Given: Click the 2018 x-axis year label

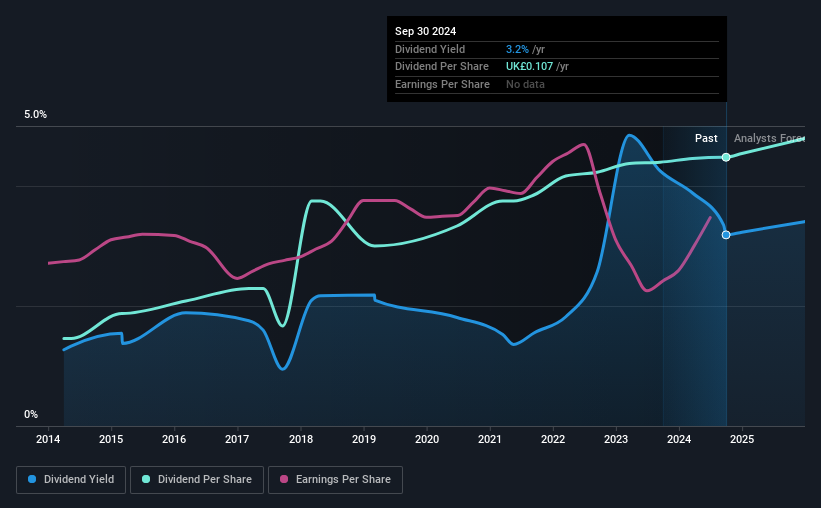Looking at the screenshot, I should pyautogui.click(x=301, y=439).
